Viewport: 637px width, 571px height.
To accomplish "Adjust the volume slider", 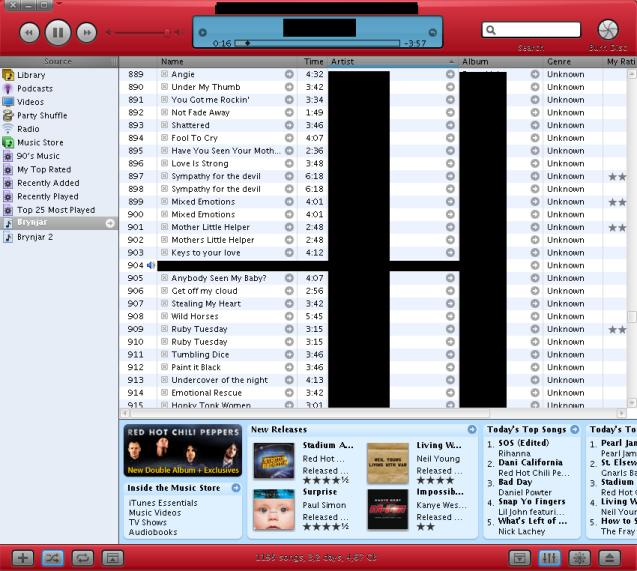I will 142,32.
